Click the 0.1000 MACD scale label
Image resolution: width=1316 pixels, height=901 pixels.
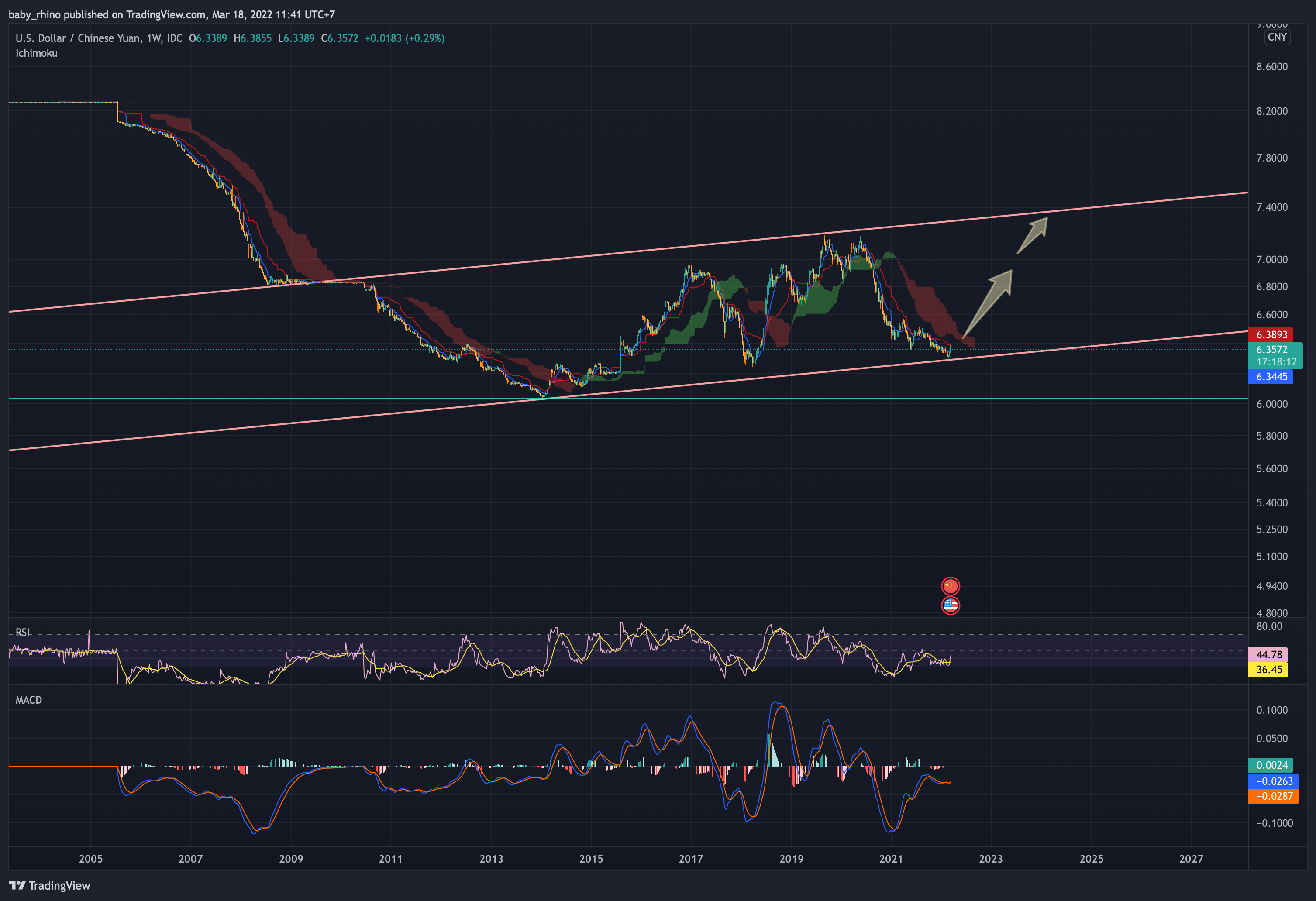(x=1272, y=710)
